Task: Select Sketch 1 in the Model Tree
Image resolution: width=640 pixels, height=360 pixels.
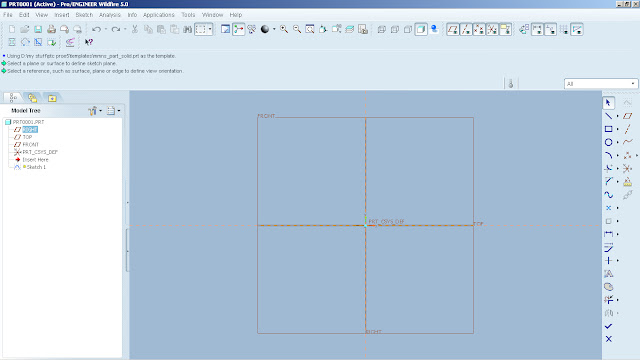Action: point(36,167)
